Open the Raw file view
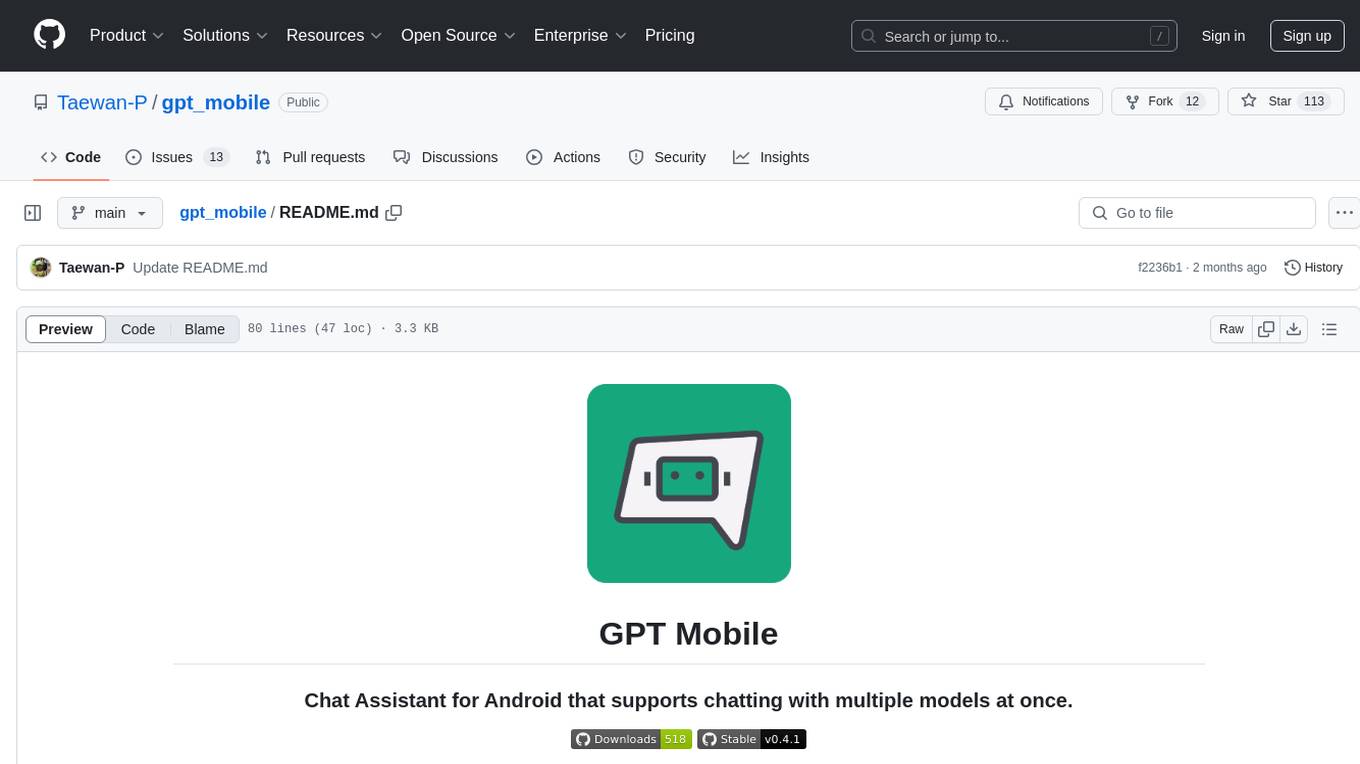1360x764 pixels. pos(1231,329)
